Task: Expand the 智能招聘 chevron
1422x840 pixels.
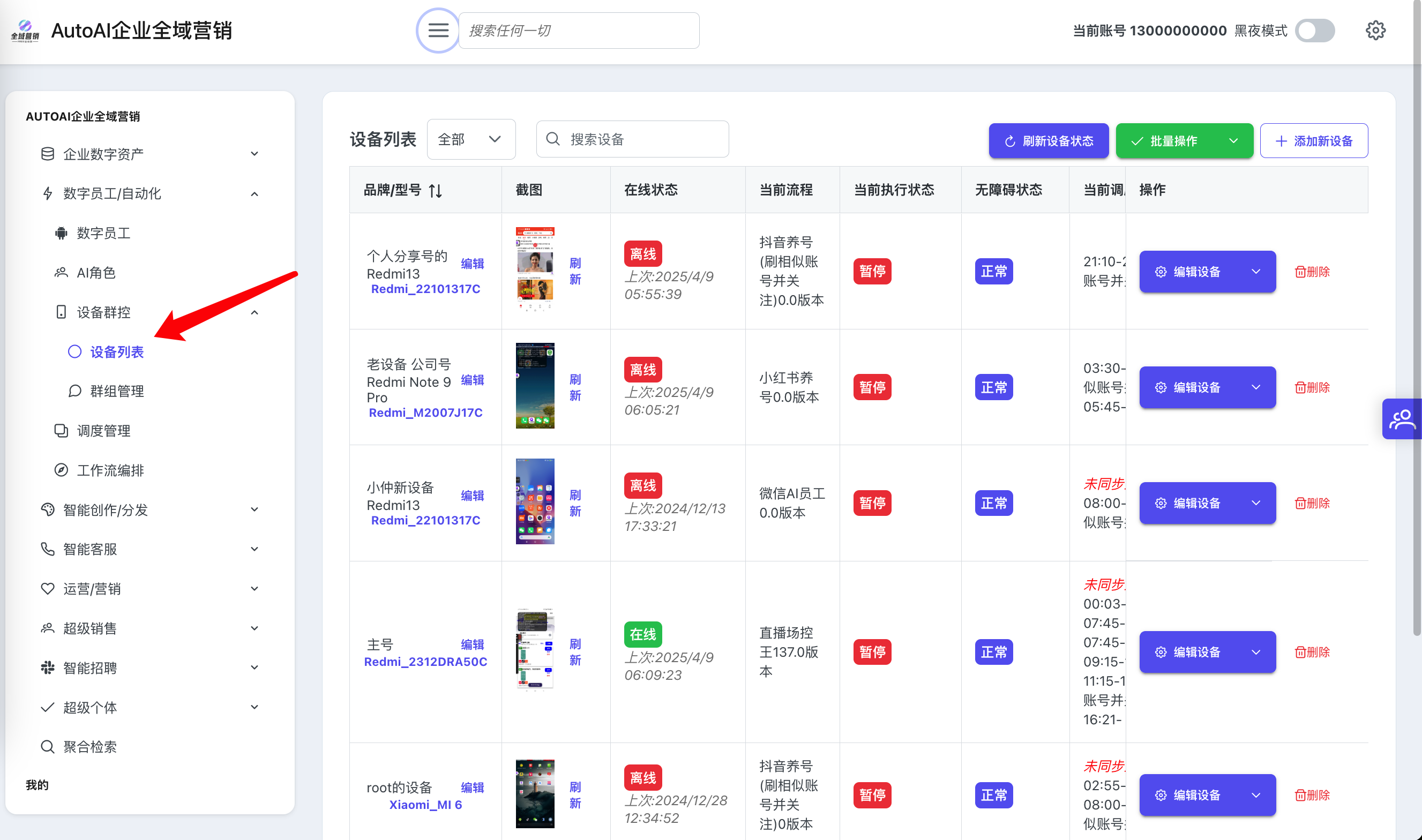Action: click(255, 667)
